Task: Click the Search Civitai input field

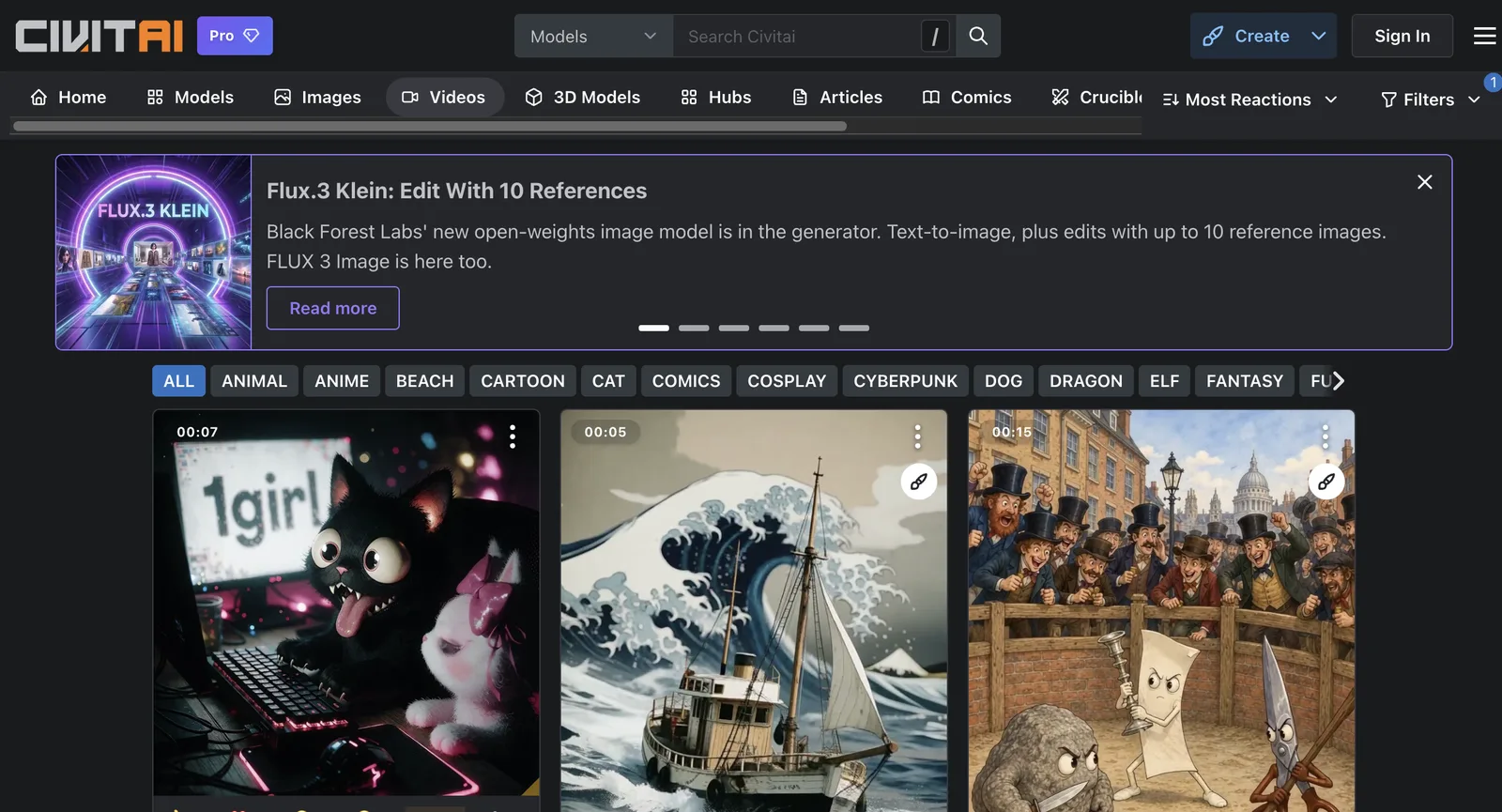Action: coord(797,36)
